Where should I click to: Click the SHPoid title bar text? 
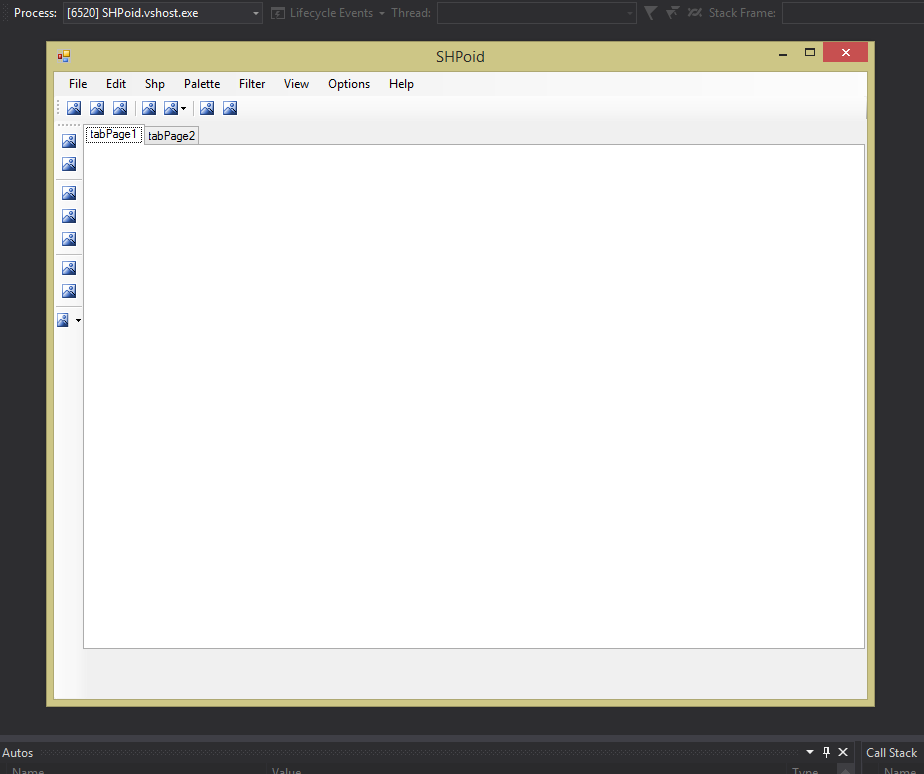tap(460, 57)
